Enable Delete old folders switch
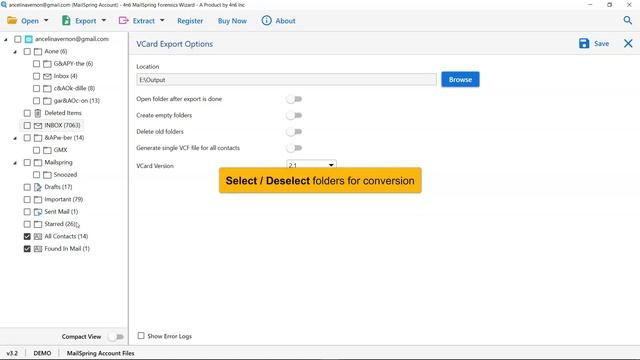The image size is (640, 360). coord(294,132)
